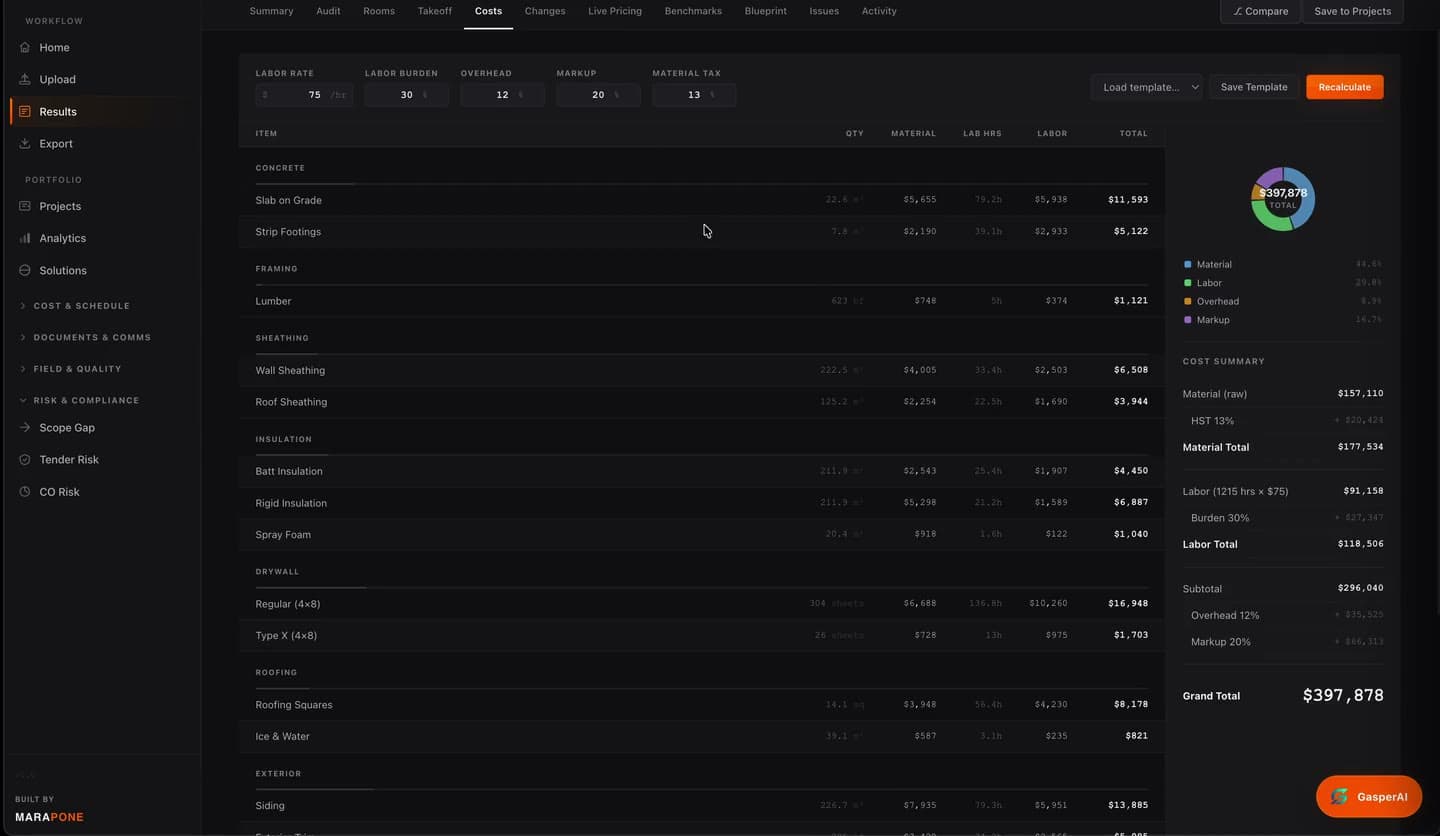Screen dimensions: 1440x836
Task: Click the Analytics bar chart icon
Action: click(25, 238)
